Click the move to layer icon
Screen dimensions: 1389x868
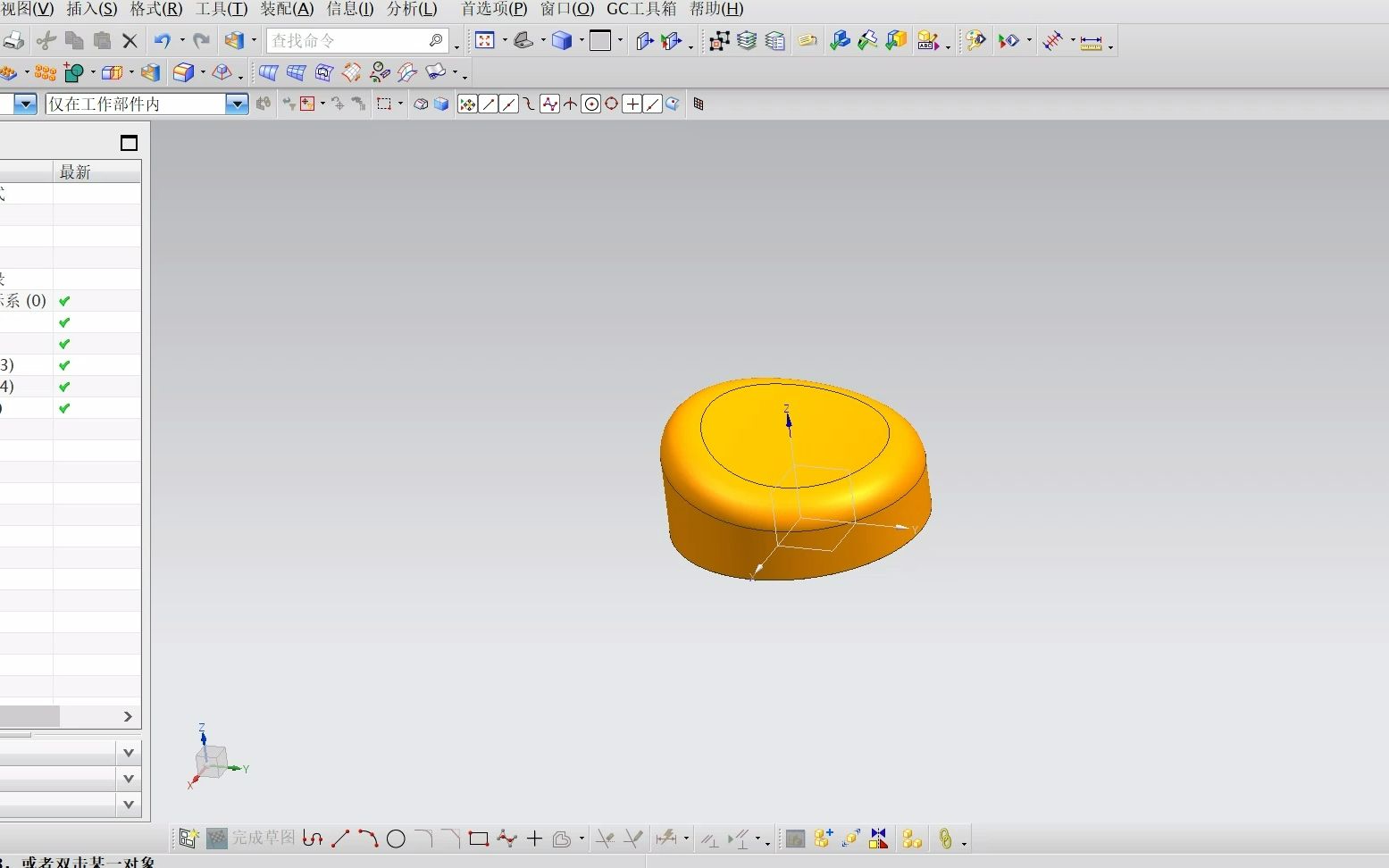(774, 40)
